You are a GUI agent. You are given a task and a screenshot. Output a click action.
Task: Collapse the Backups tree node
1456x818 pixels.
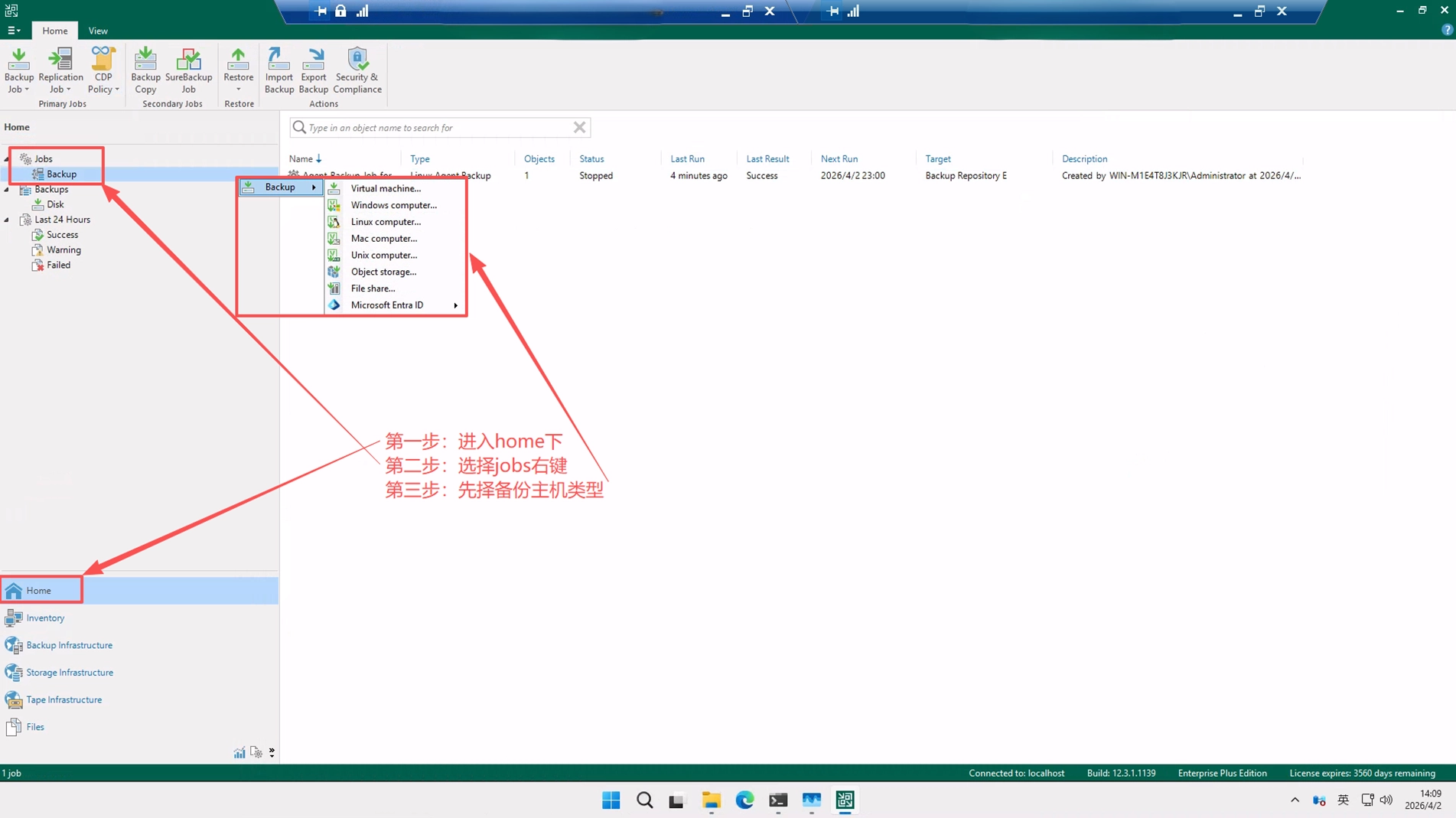[8, 189]
